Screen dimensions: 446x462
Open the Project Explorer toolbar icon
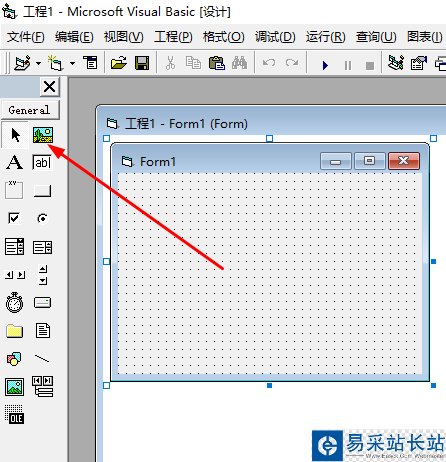pyautogui.click(x=396, y=63)
